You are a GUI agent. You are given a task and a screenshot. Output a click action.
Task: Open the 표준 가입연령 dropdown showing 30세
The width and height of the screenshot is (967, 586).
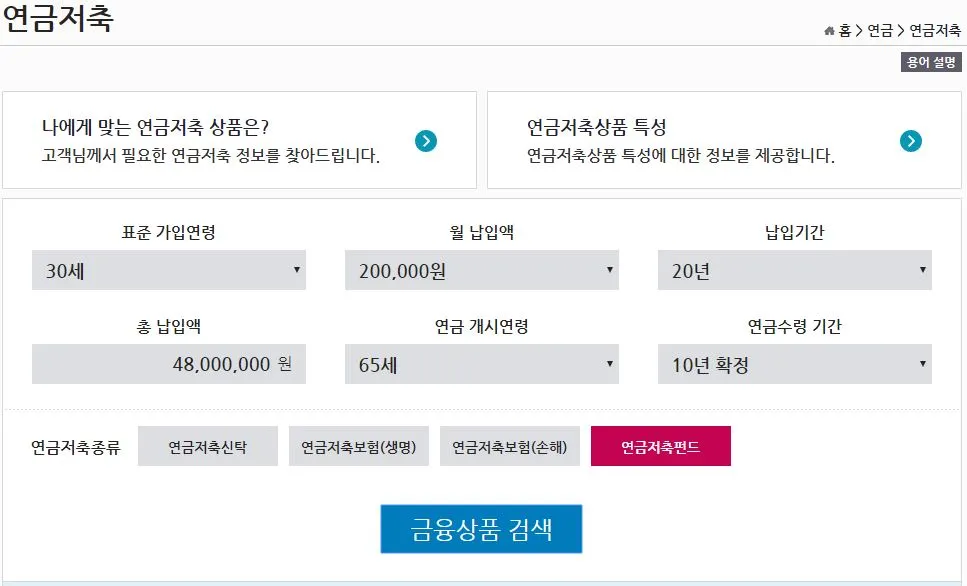coord(168,269)
